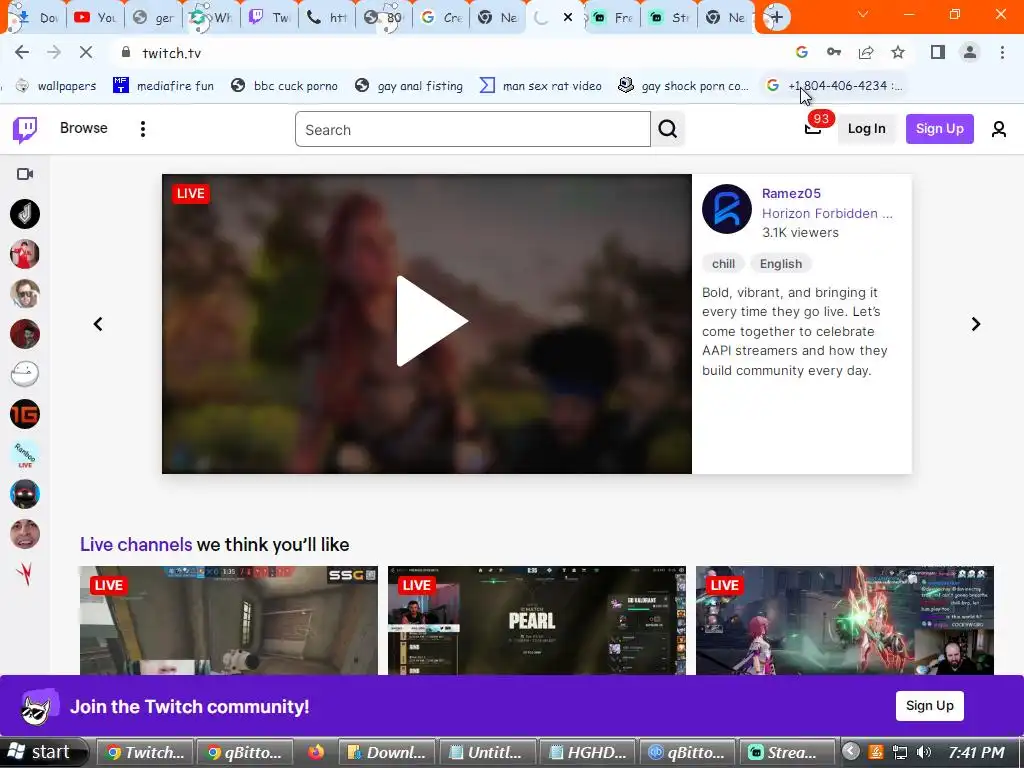Open saved passwords key icon
The image size is (1024, 768).
833,52
